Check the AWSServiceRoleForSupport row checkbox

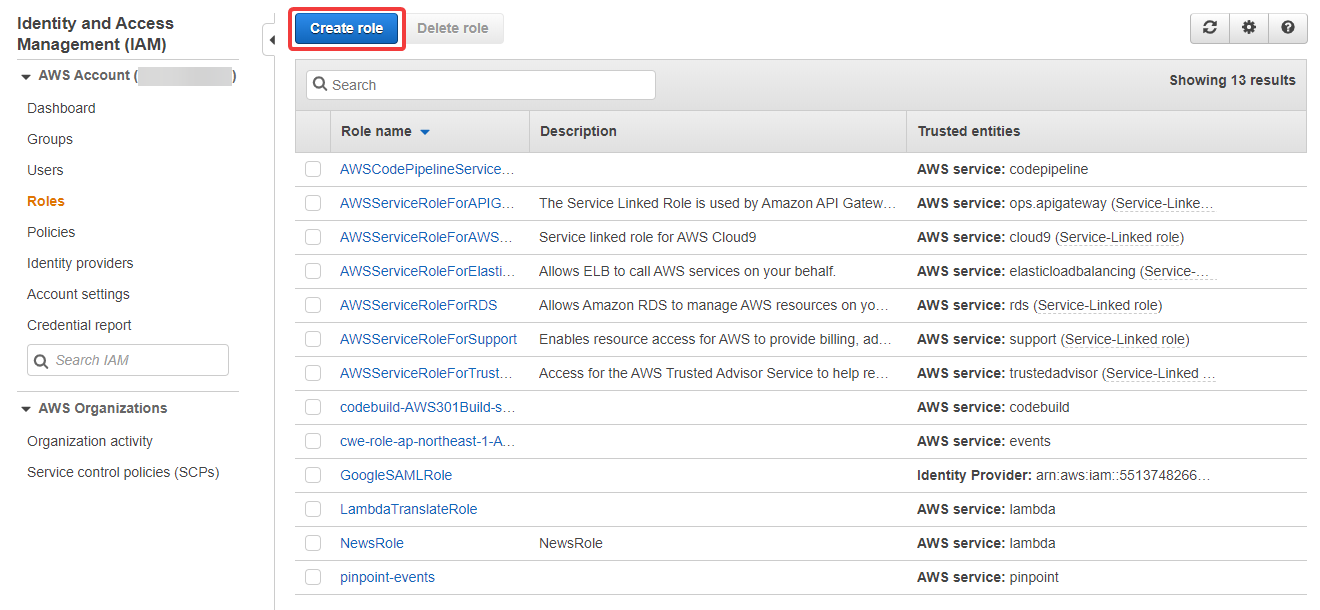[x=313, y=339]
